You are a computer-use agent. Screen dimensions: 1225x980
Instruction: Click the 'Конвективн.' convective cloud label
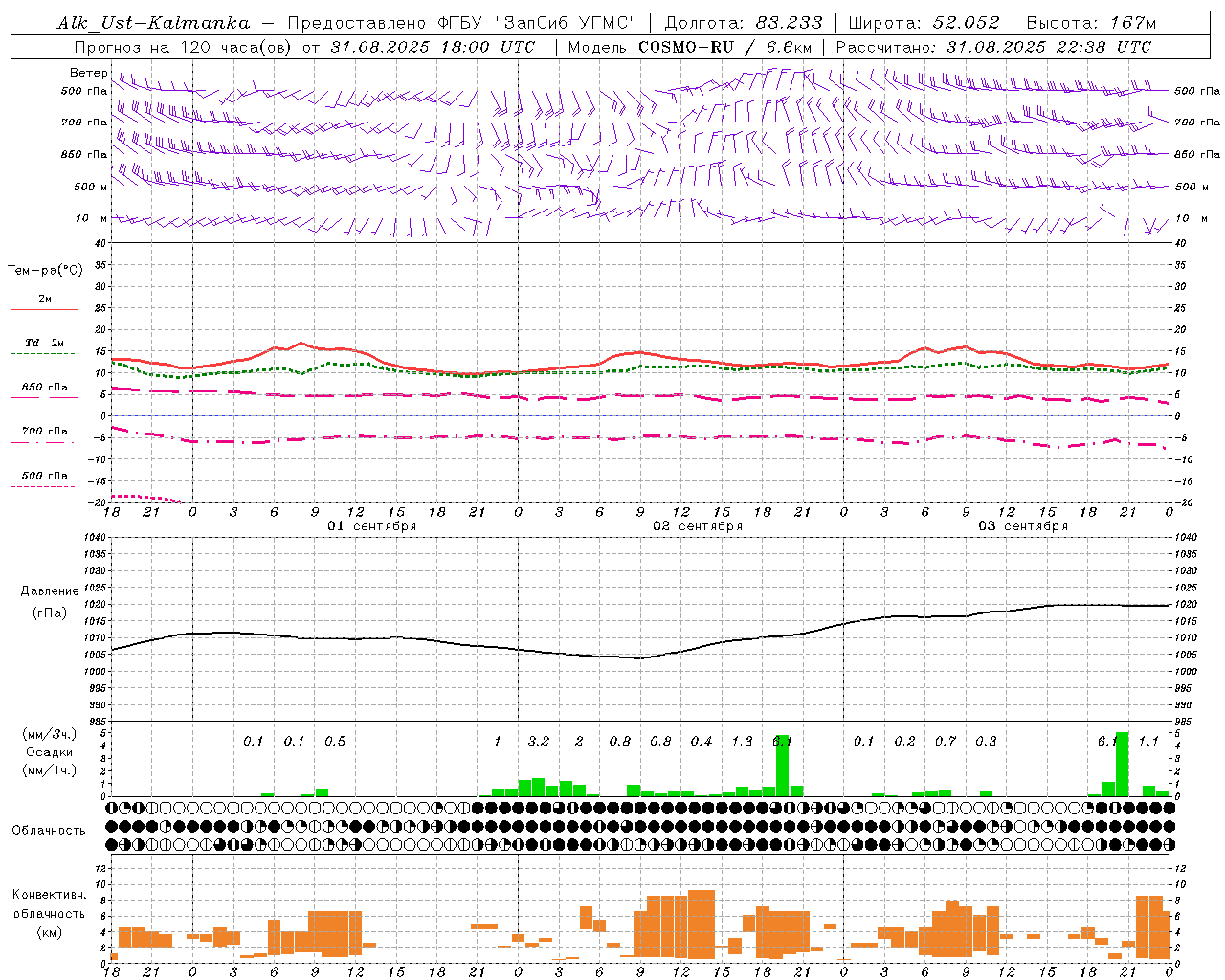tap(49, 895)
